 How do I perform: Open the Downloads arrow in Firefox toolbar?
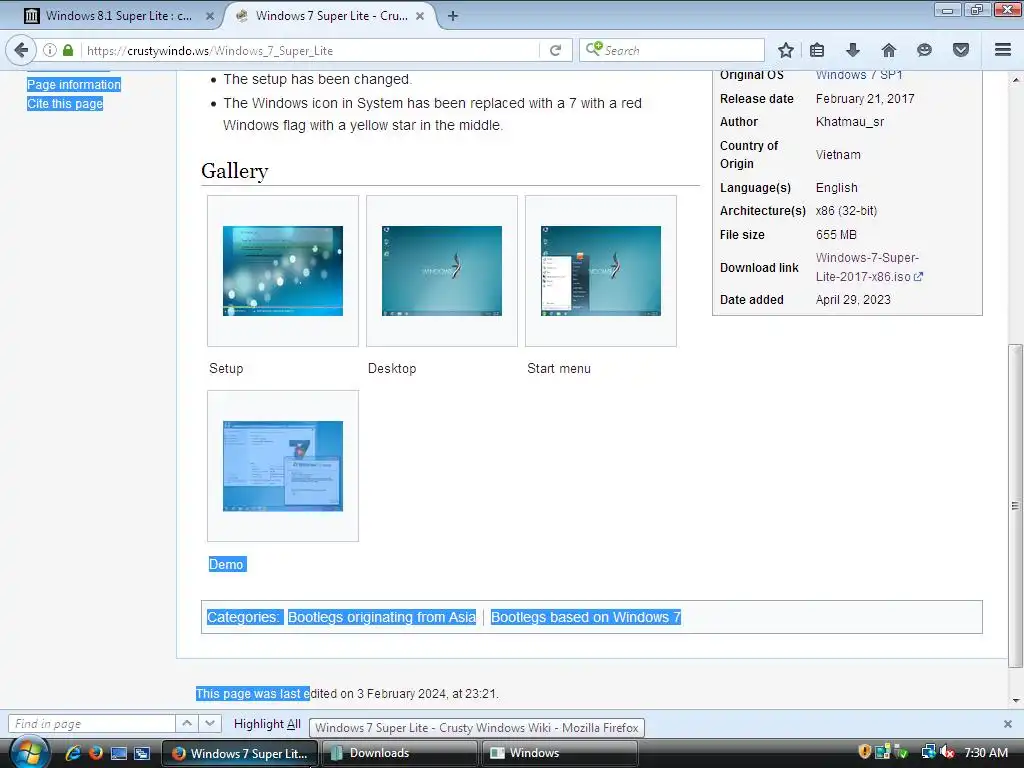tap(853, 50)
